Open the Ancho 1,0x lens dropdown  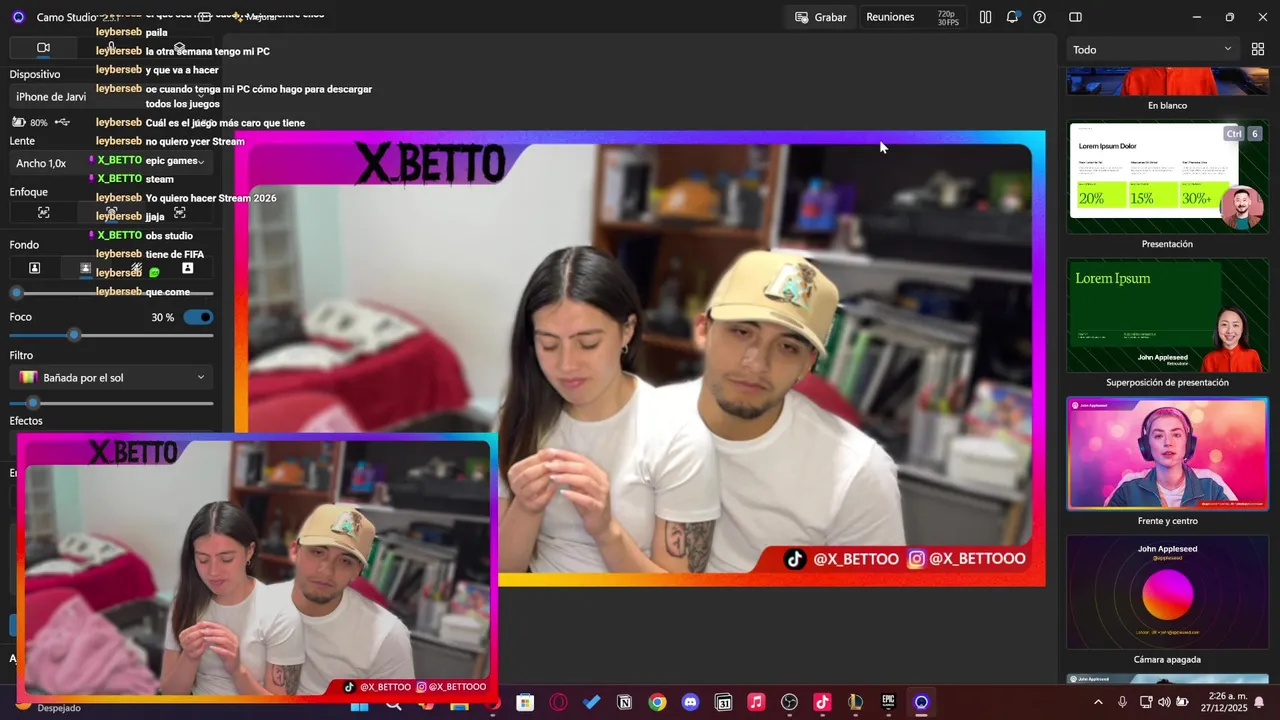click(x=111, y=163)
